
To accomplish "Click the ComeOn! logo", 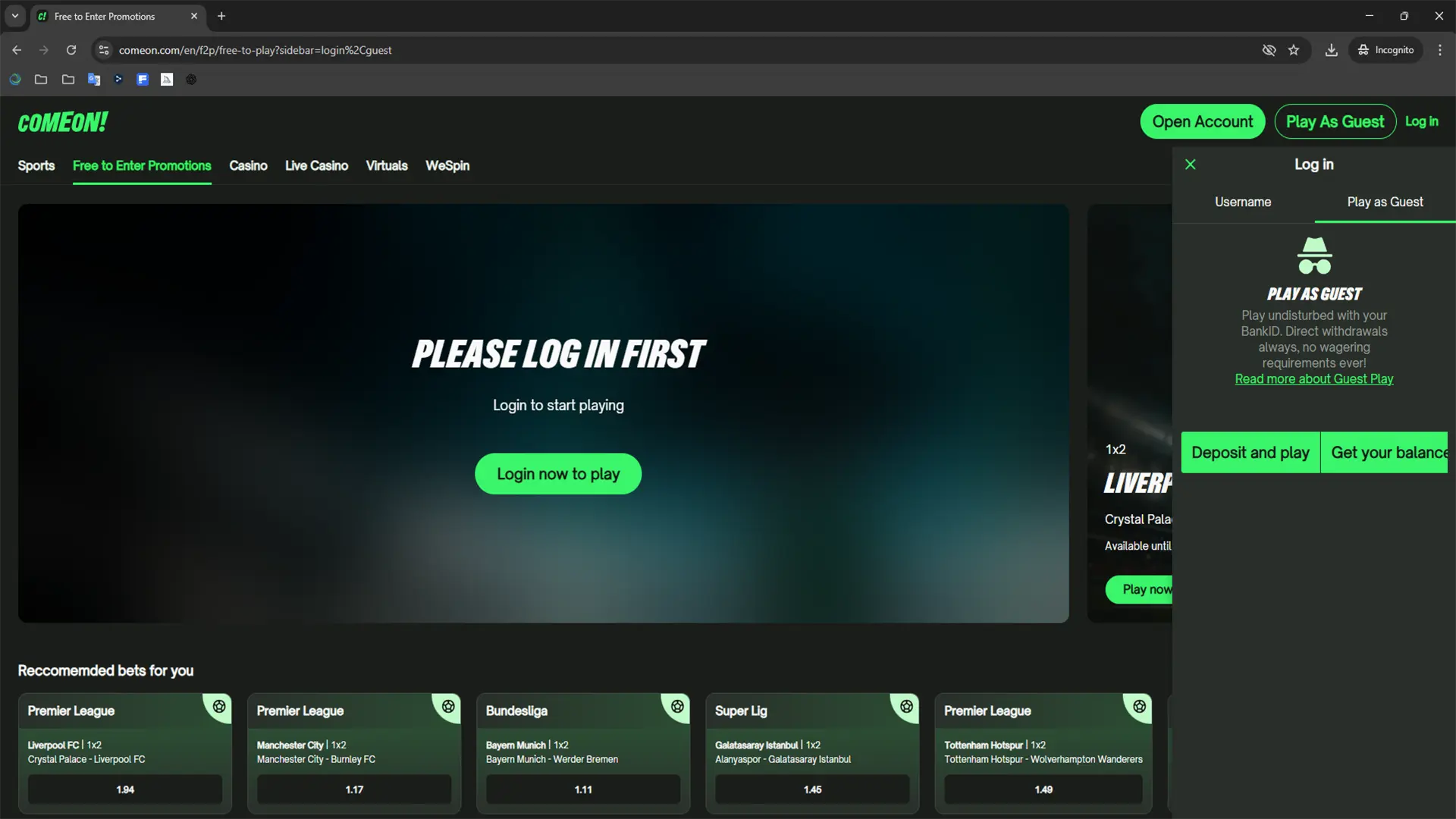I will tap(63, 122).
